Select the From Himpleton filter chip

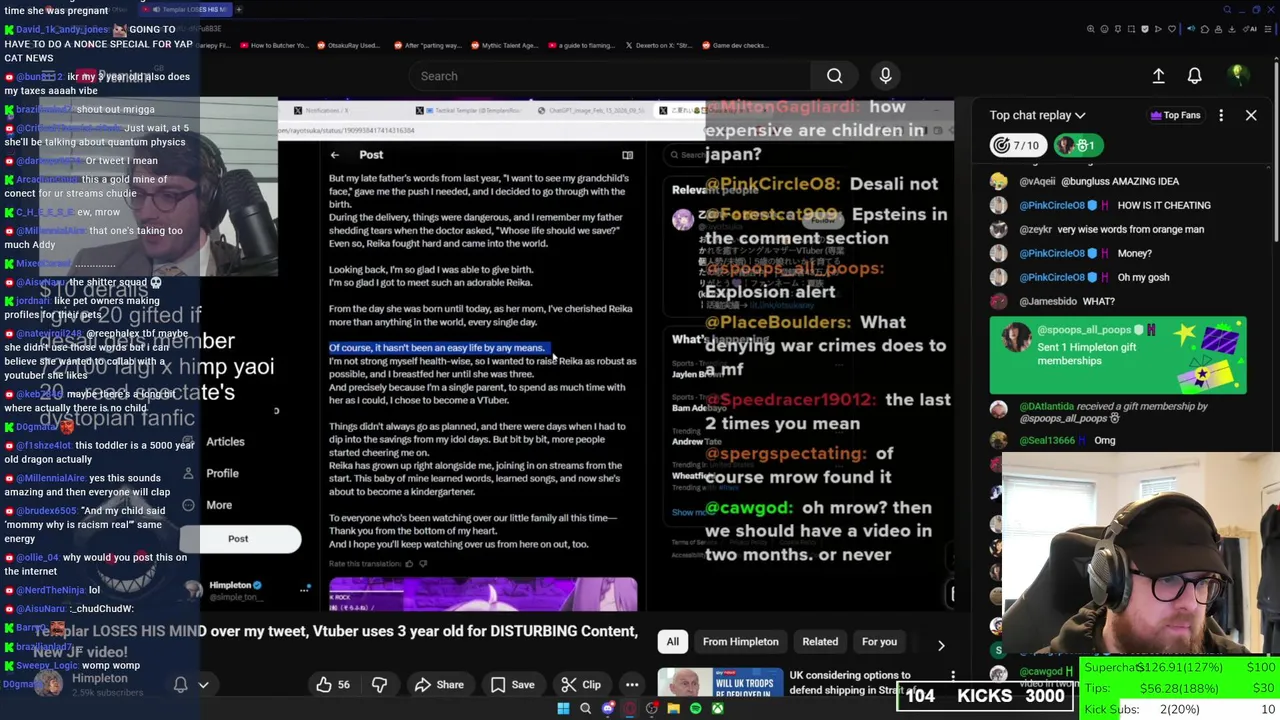point(740,642)
